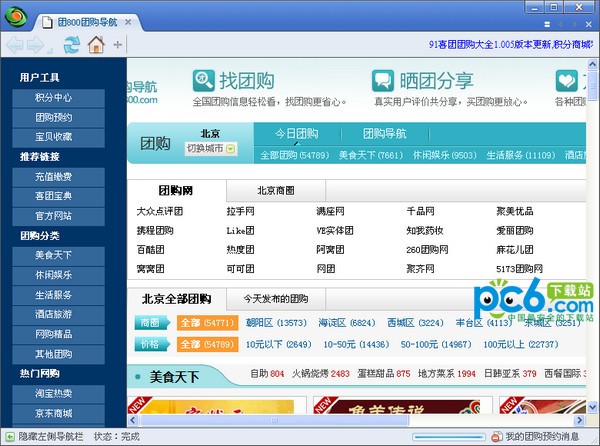The width and height of the screenshot is (600, 446).
Task: Open 大众点评团 link
Action: coord(160,211)
